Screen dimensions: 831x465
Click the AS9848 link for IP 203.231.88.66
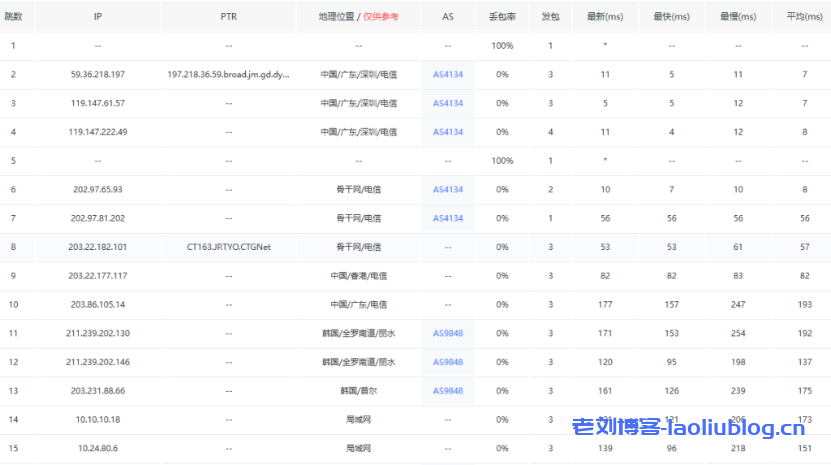click(448, 391)
